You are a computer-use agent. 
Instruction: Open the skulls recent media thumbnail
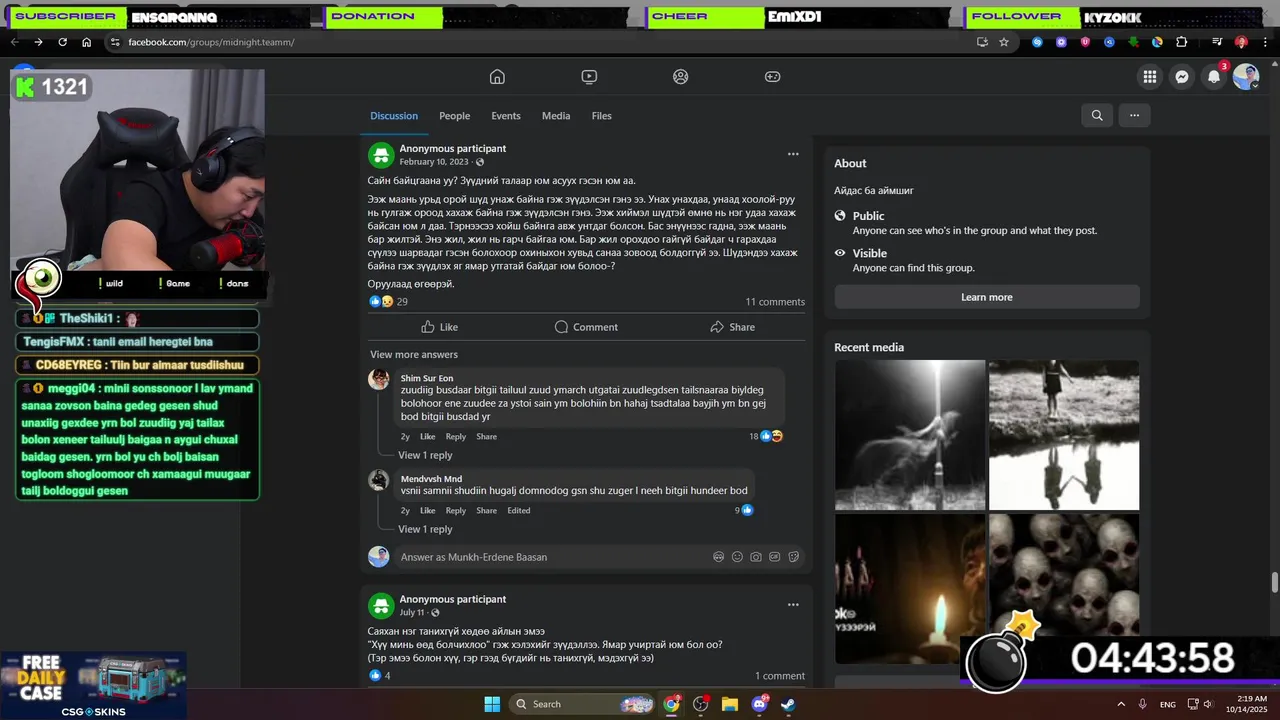pos(1064,589)
